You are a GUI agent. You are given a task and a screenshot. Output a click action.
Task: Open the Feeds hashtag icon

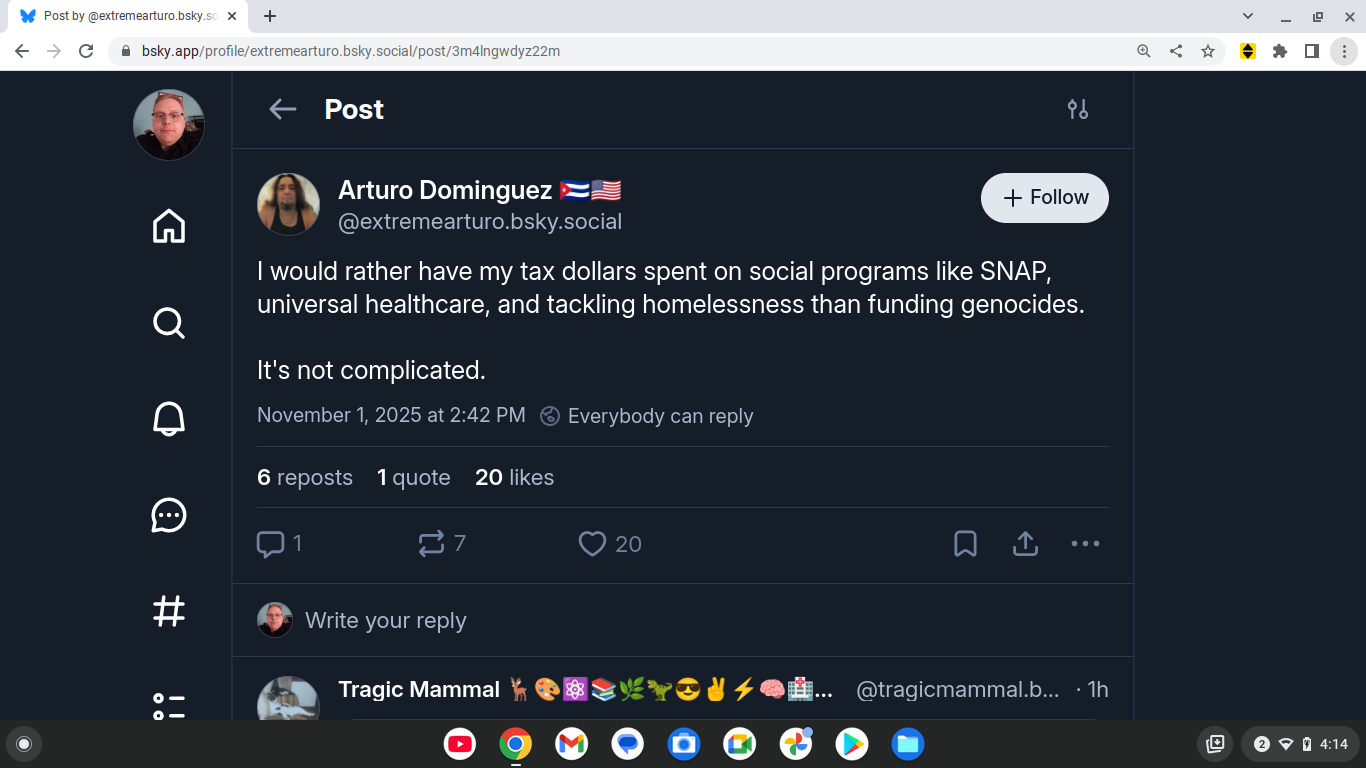169,611
